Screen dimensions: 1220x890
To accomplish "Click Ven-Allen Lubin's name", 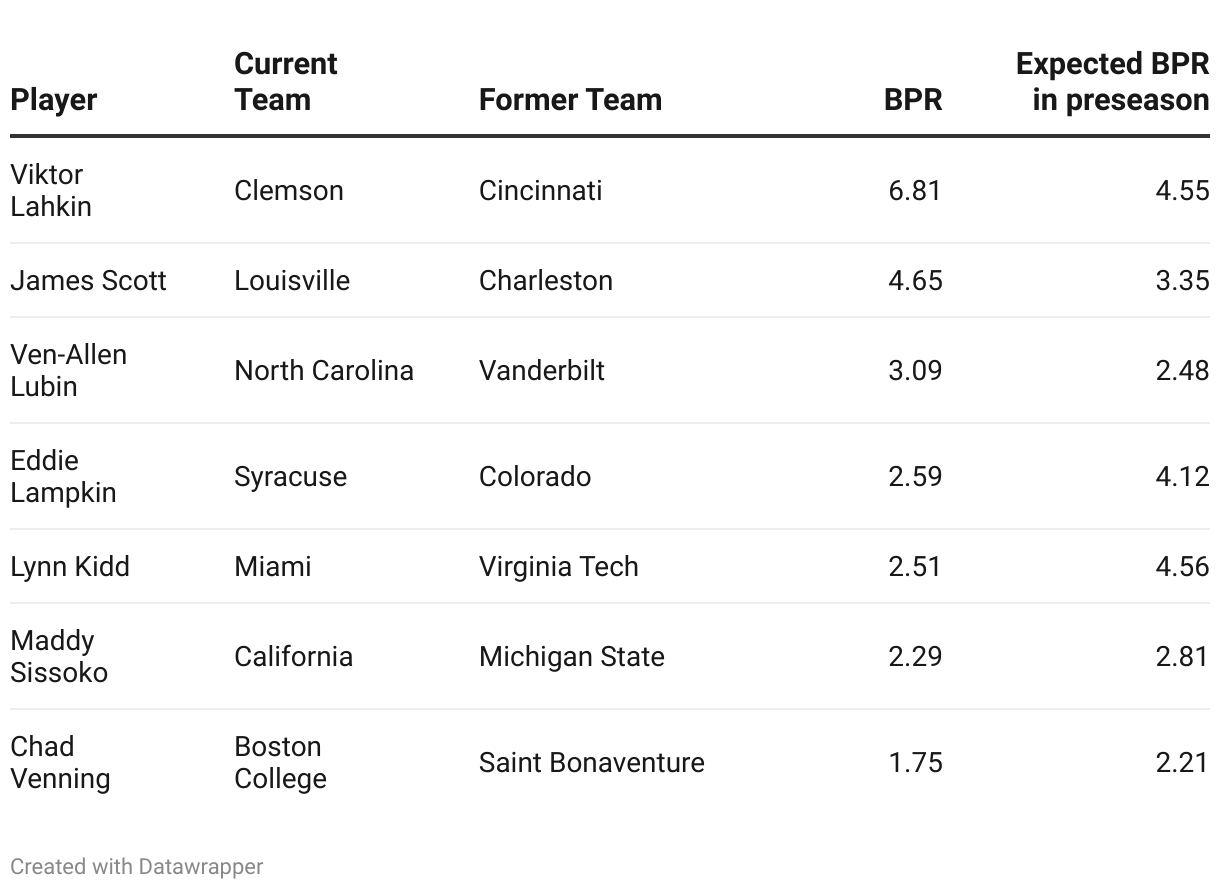I will click(x=69, y=370).
